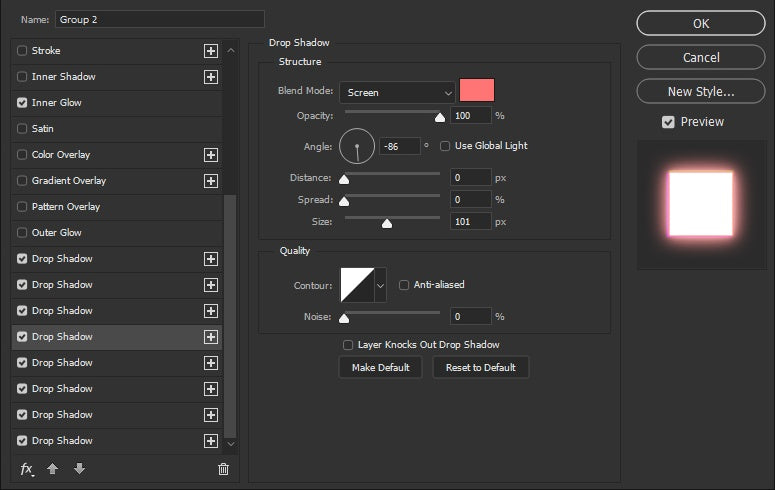
Task: Enable the Satin checkbox
Action: click(22, 129)
